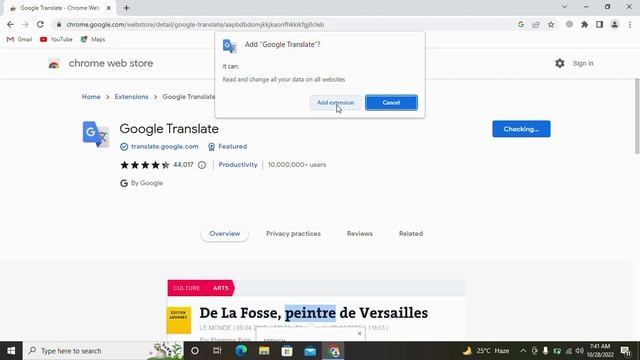Open volume control in tray

tap(580, 351)
